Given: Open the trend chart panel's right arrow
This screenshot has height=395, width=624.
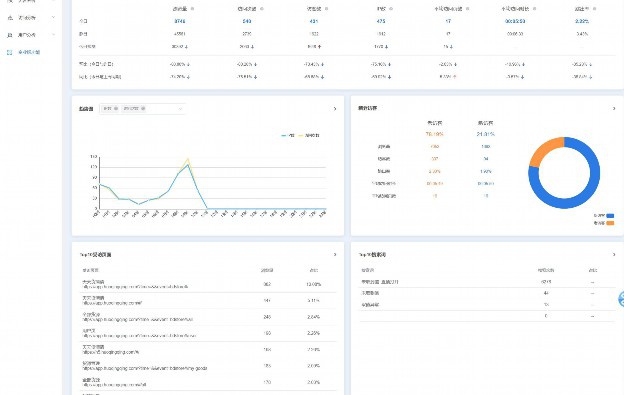Looking at the screenshot, I should (335, 109).
